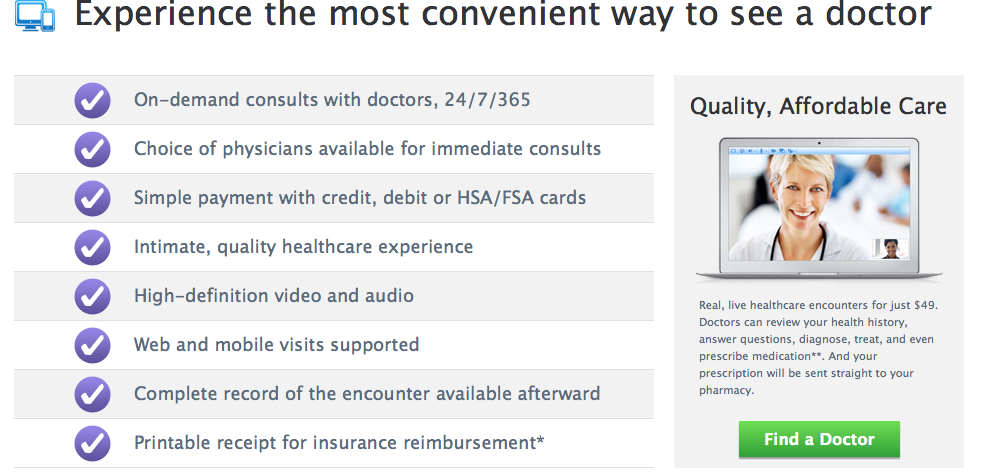This screenshot has height=472, width=998.
Task: Click the small patient video inset thumbnail
Action: coord(891,249)
